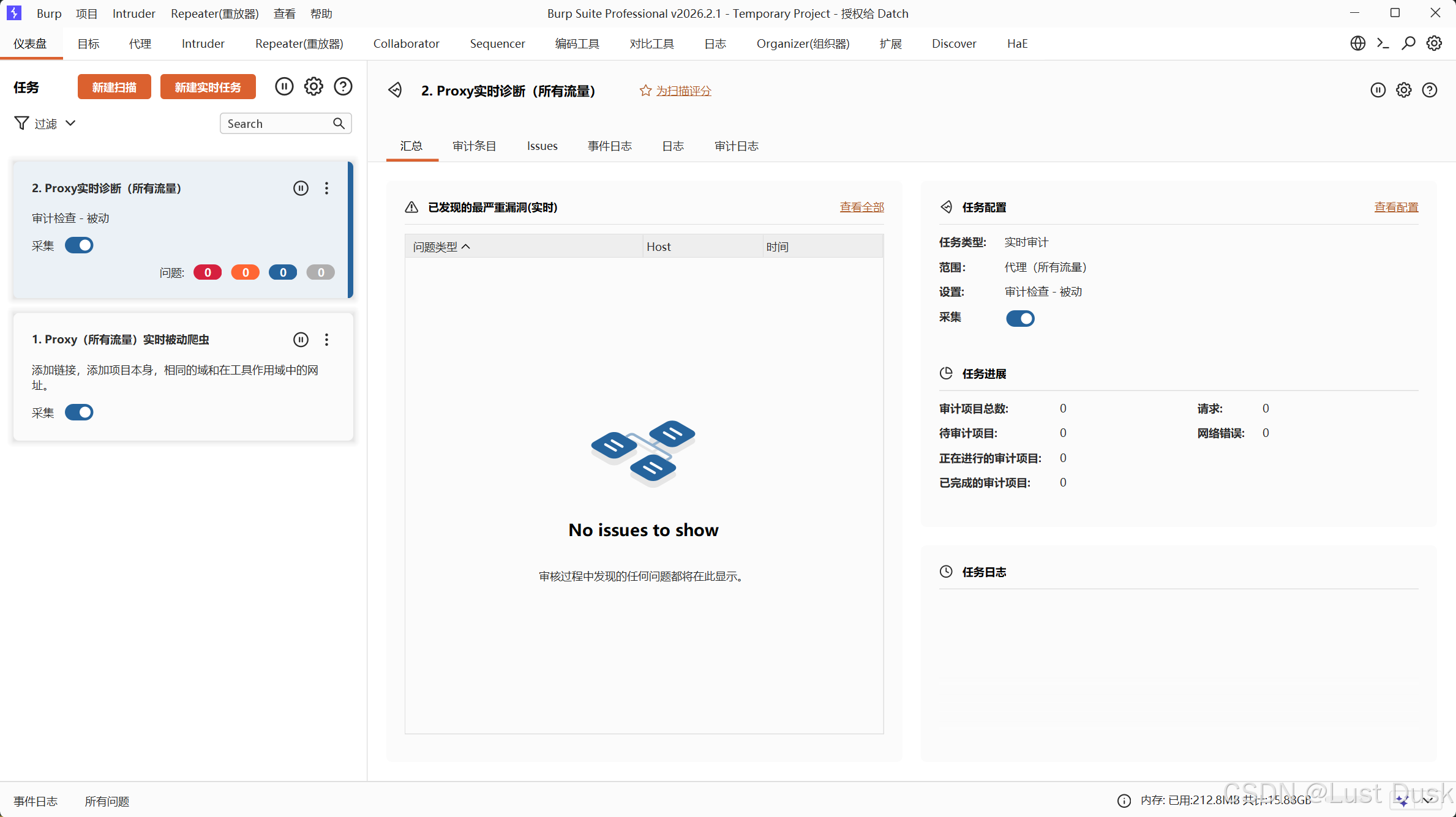Click the warning triangle icon by 已发现的最严重漏洞

coord(411,207)
